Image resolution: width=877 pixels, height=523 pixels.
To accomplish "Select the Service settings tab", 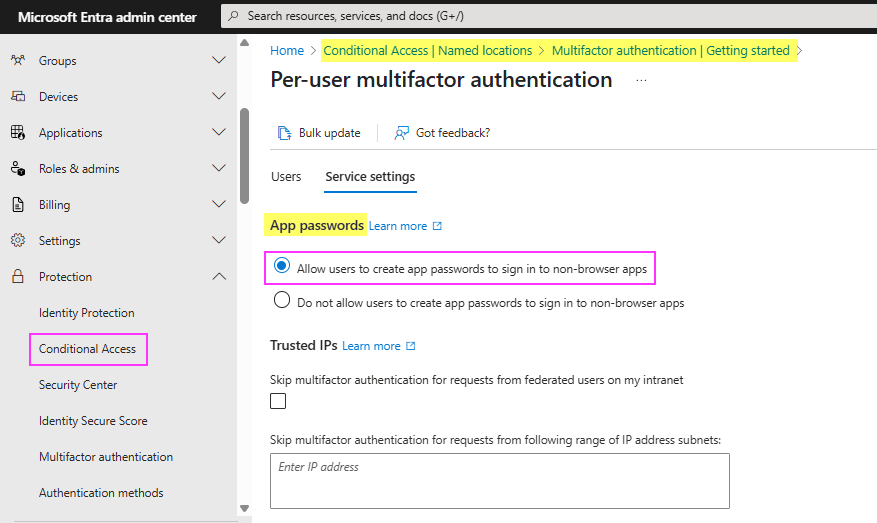I will 370,177.
